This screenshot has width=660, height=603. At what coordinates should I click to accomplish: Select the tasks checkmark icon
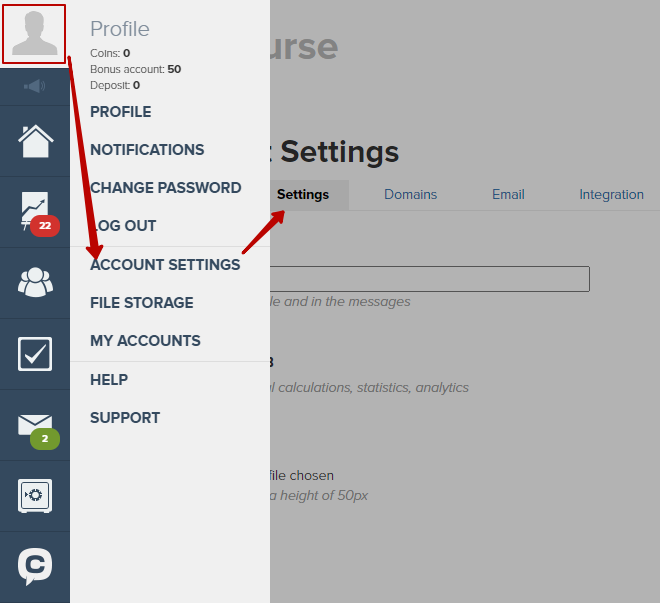coord(35,354)
